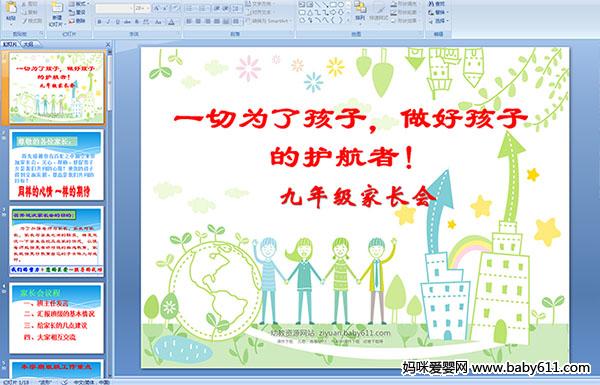Click the Replace button in editing group
This screenshot has height=385, width=600.
437,13
